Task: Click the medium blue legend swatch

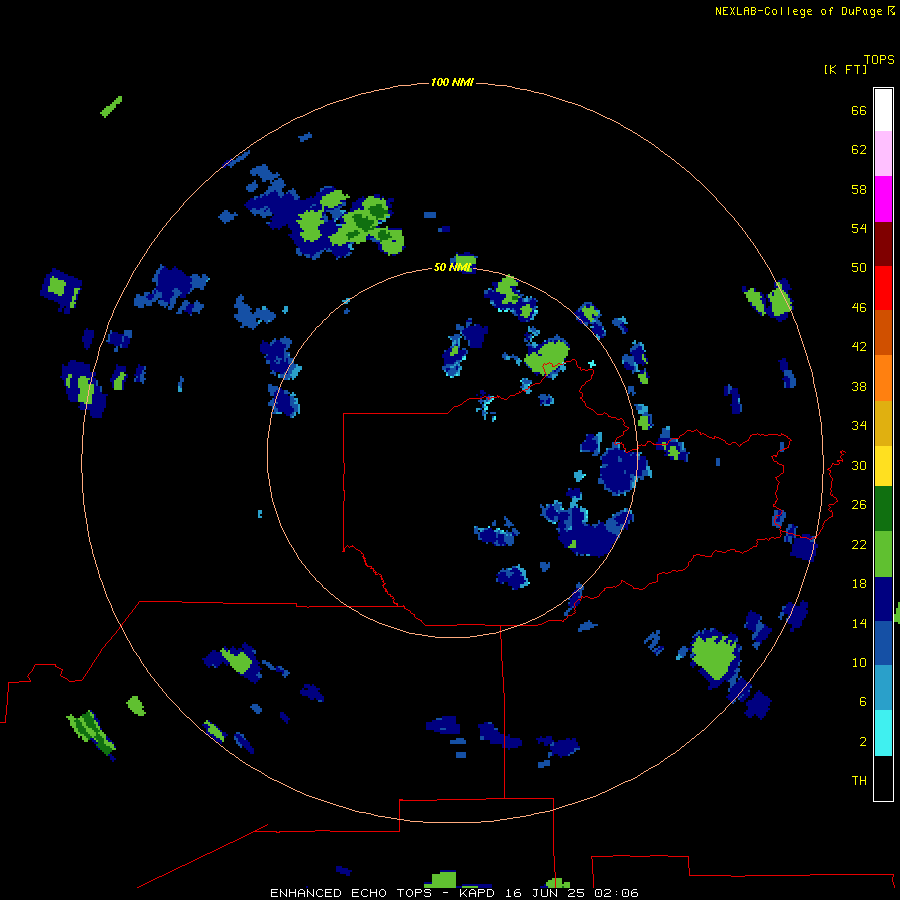Action: point(883,643)
